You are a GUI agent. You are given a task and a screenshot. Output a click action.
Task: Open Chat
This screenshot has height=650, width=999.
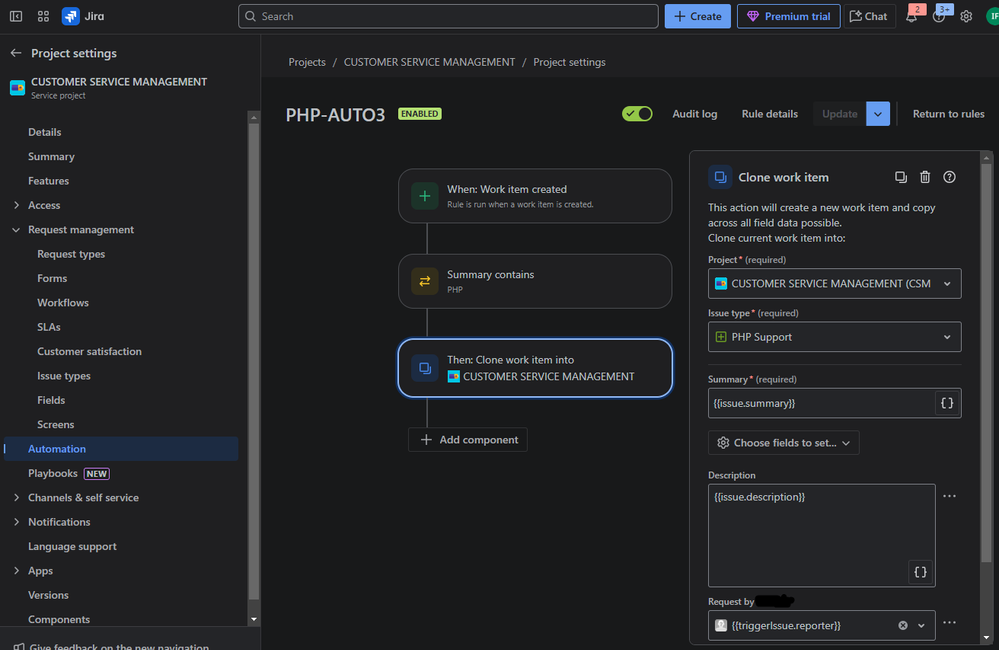click(x=869, y=17)
